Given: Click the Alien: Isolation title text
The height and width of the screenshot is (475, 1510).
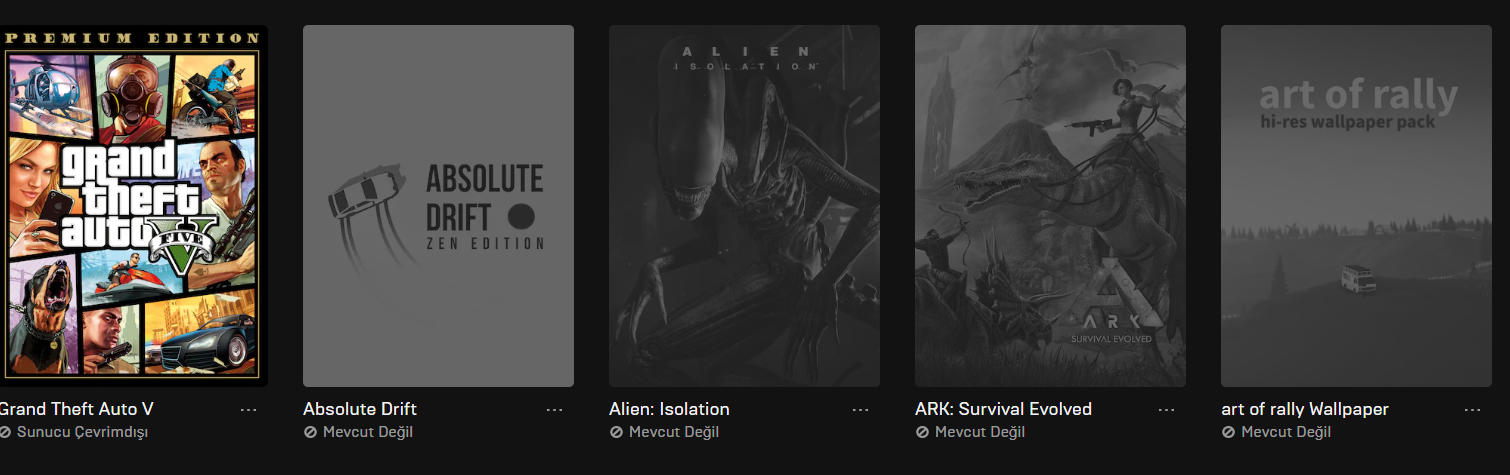Looking at the screenshot, I should (669, 409).
